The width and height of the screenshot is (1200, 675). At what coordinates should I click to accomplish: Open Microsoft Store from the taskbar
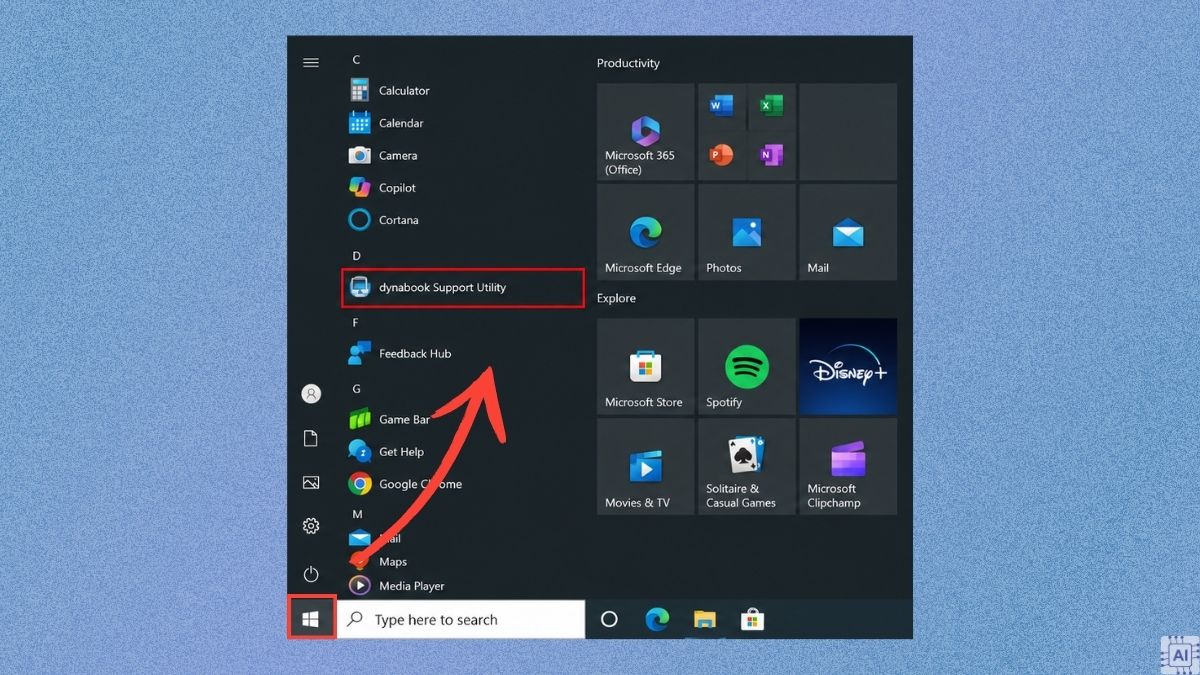(x=753, y=620)
